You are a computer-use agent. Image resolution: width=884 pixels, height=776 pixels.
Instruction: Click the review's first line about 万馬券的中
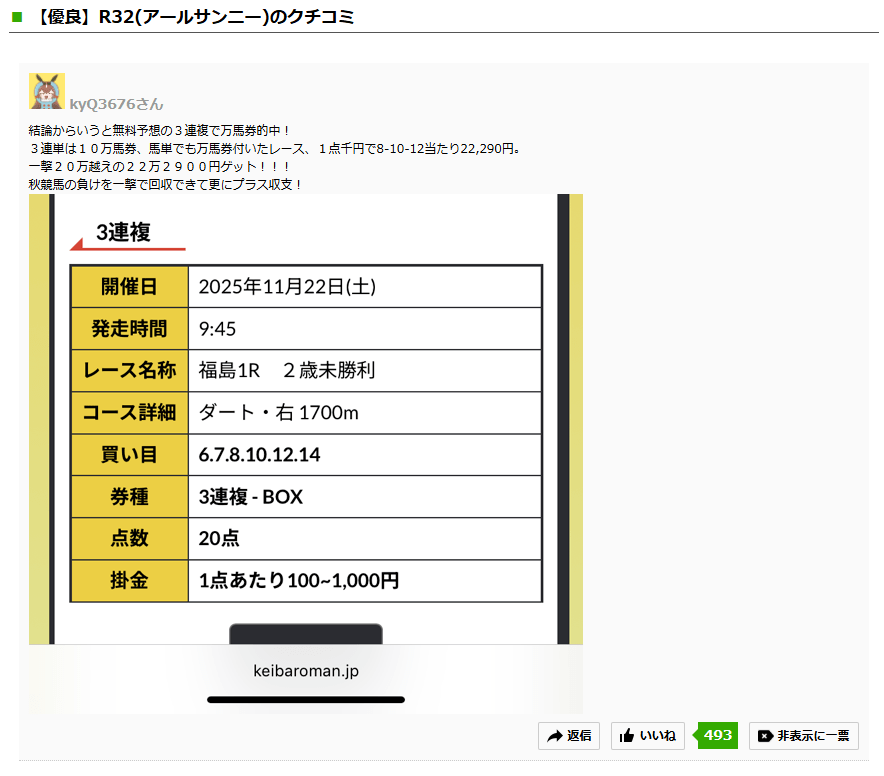160,130
